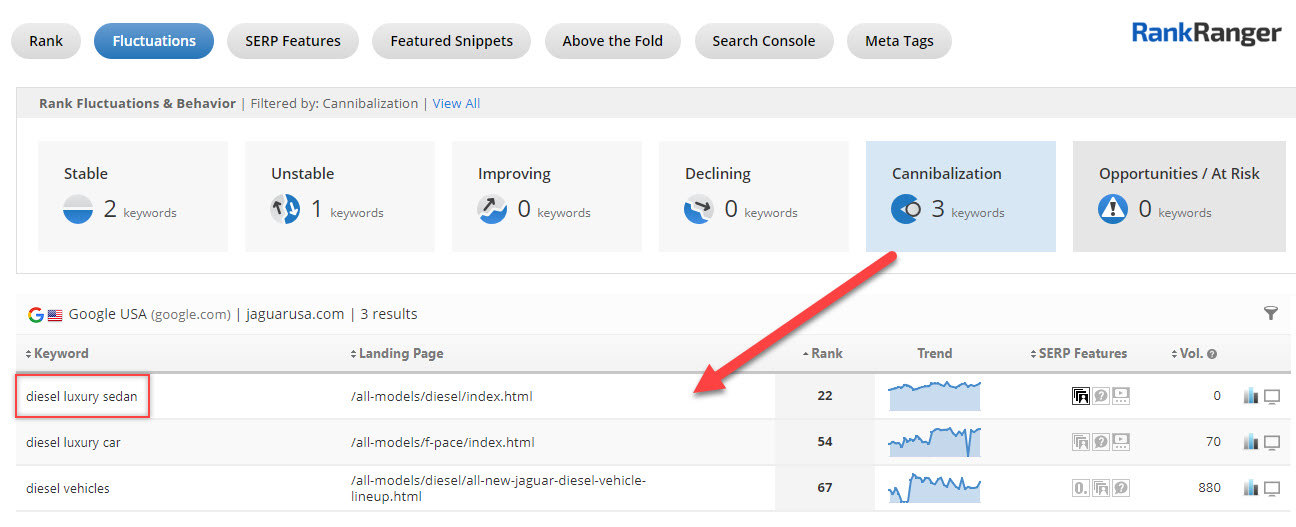1296x527 pixels.
Task: Select the Opportunities / At Risk card
Action: (1178, 196)
